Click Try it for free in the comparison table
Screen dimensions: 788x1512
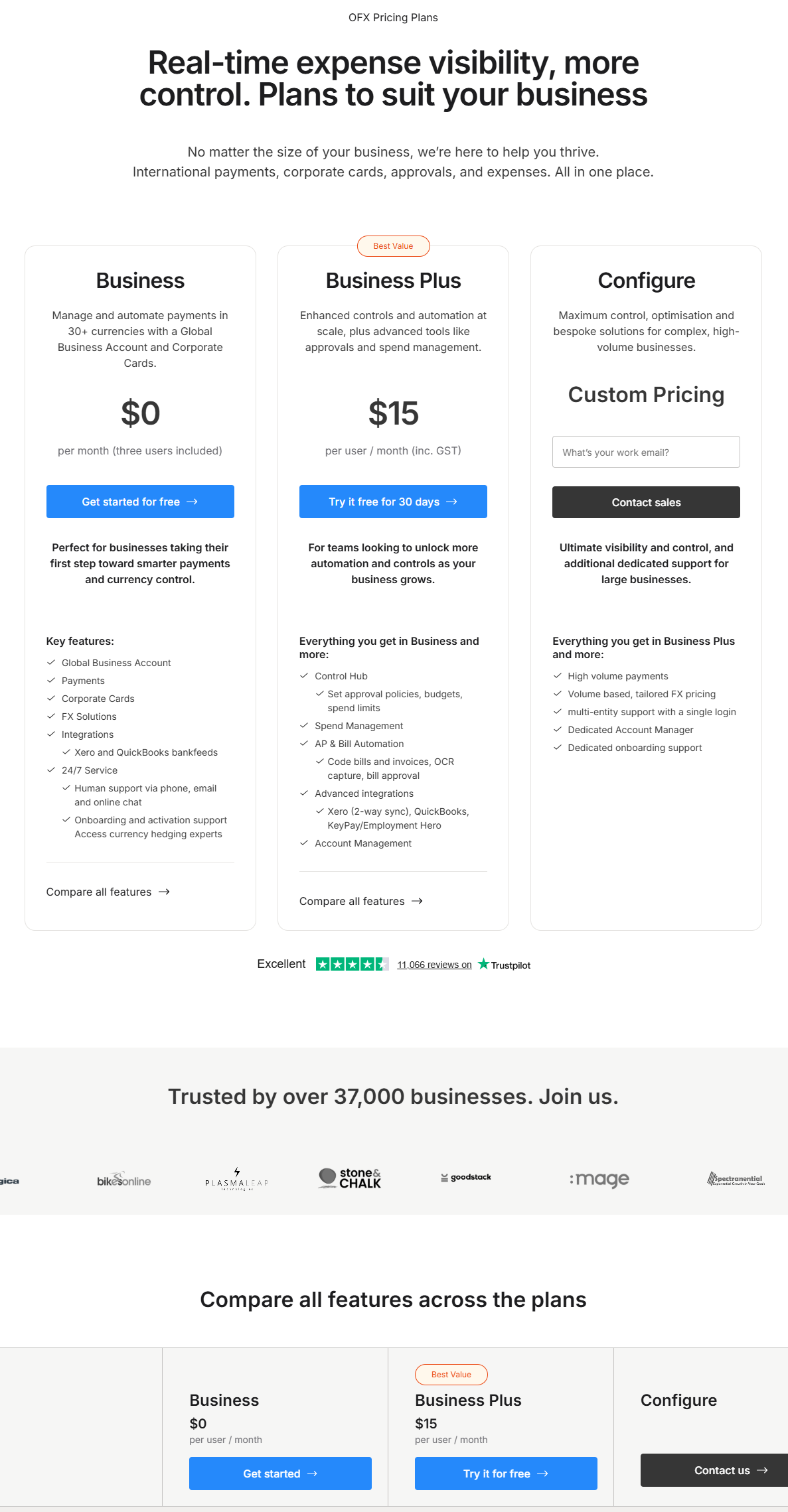click(506, 1474)
